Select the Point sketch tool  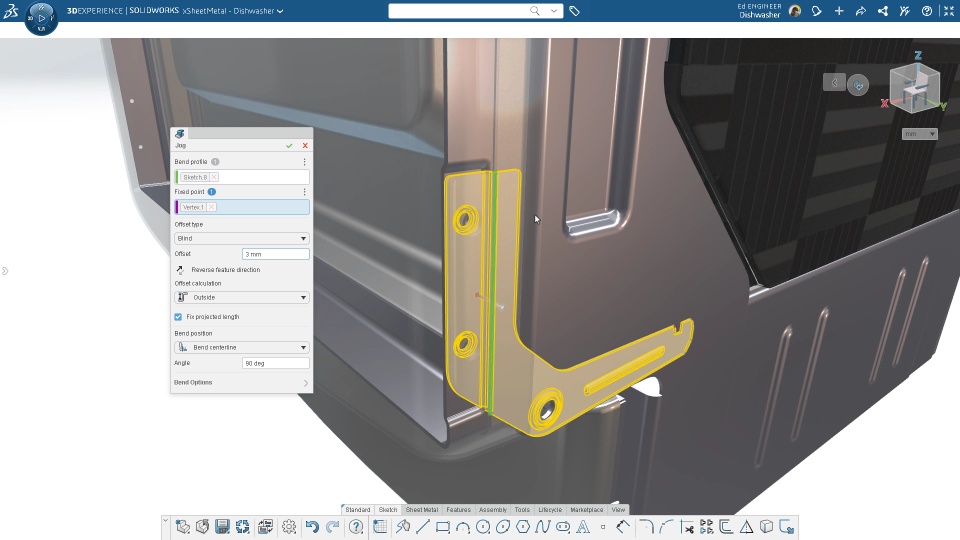pos(603,527)
